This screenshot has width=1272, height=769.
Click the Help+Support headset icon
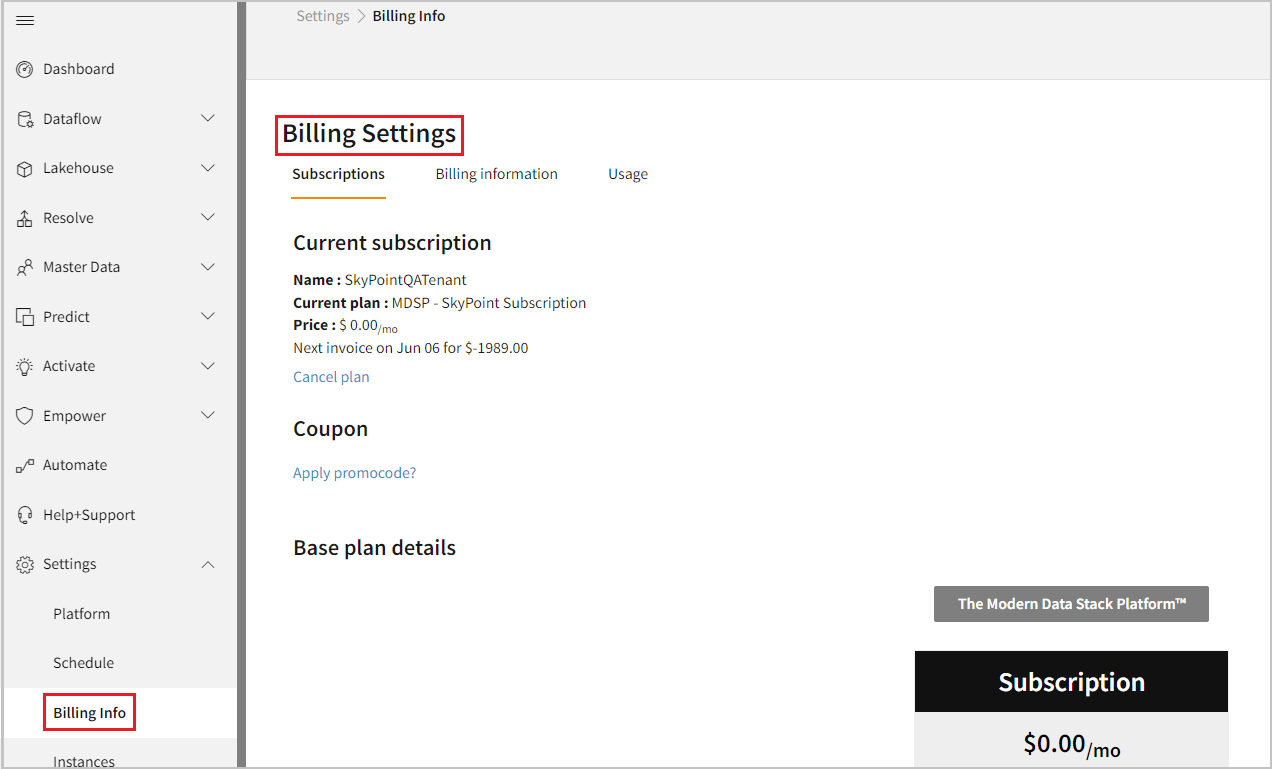pos(25,515)
